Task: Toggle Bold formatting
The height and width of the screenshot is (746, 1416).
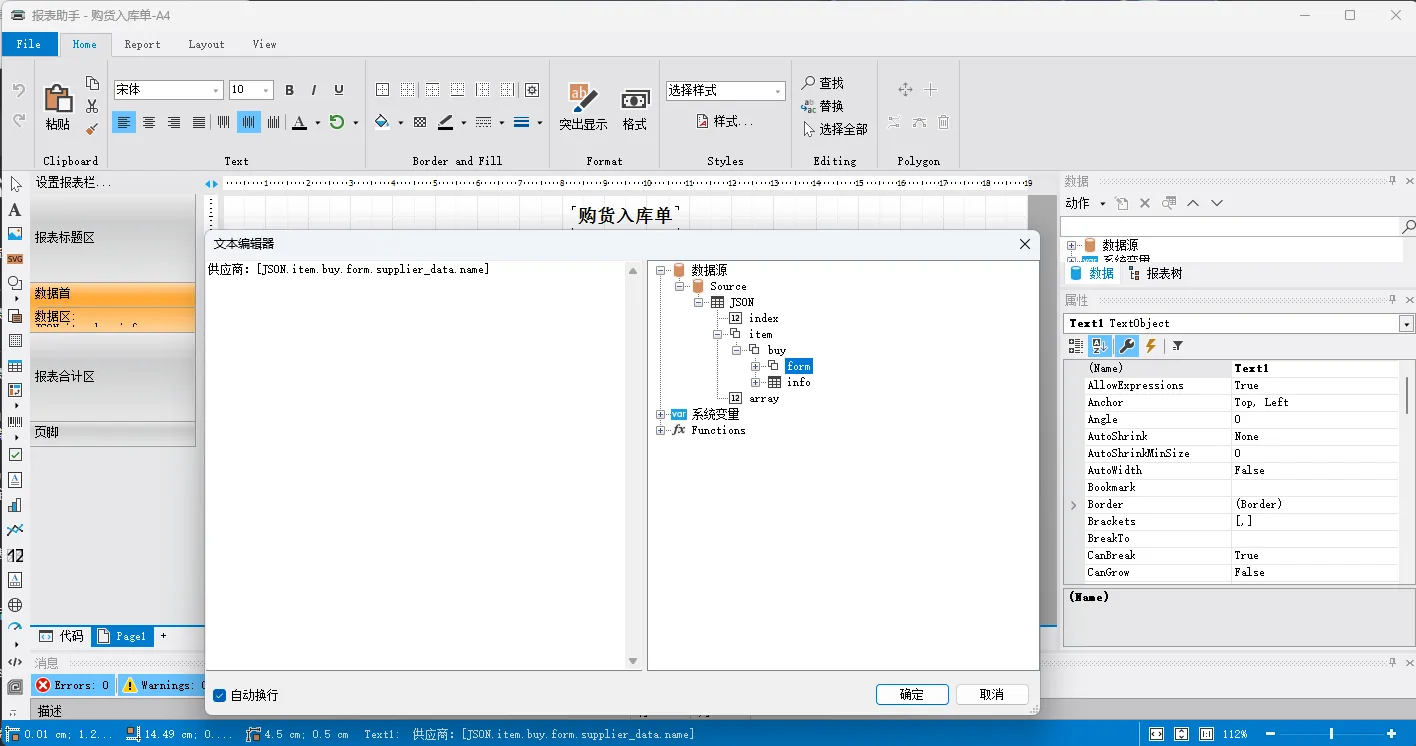Action: click(289, 90)
